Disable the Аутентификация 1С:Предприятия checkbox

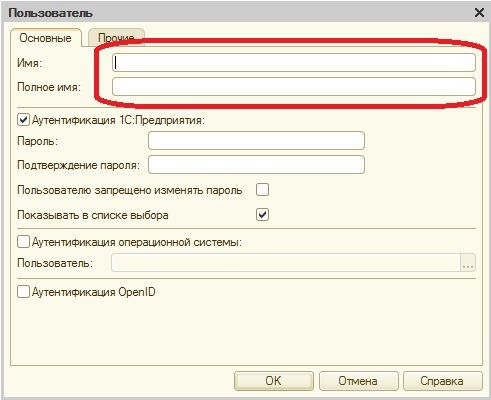click(23, 120)
